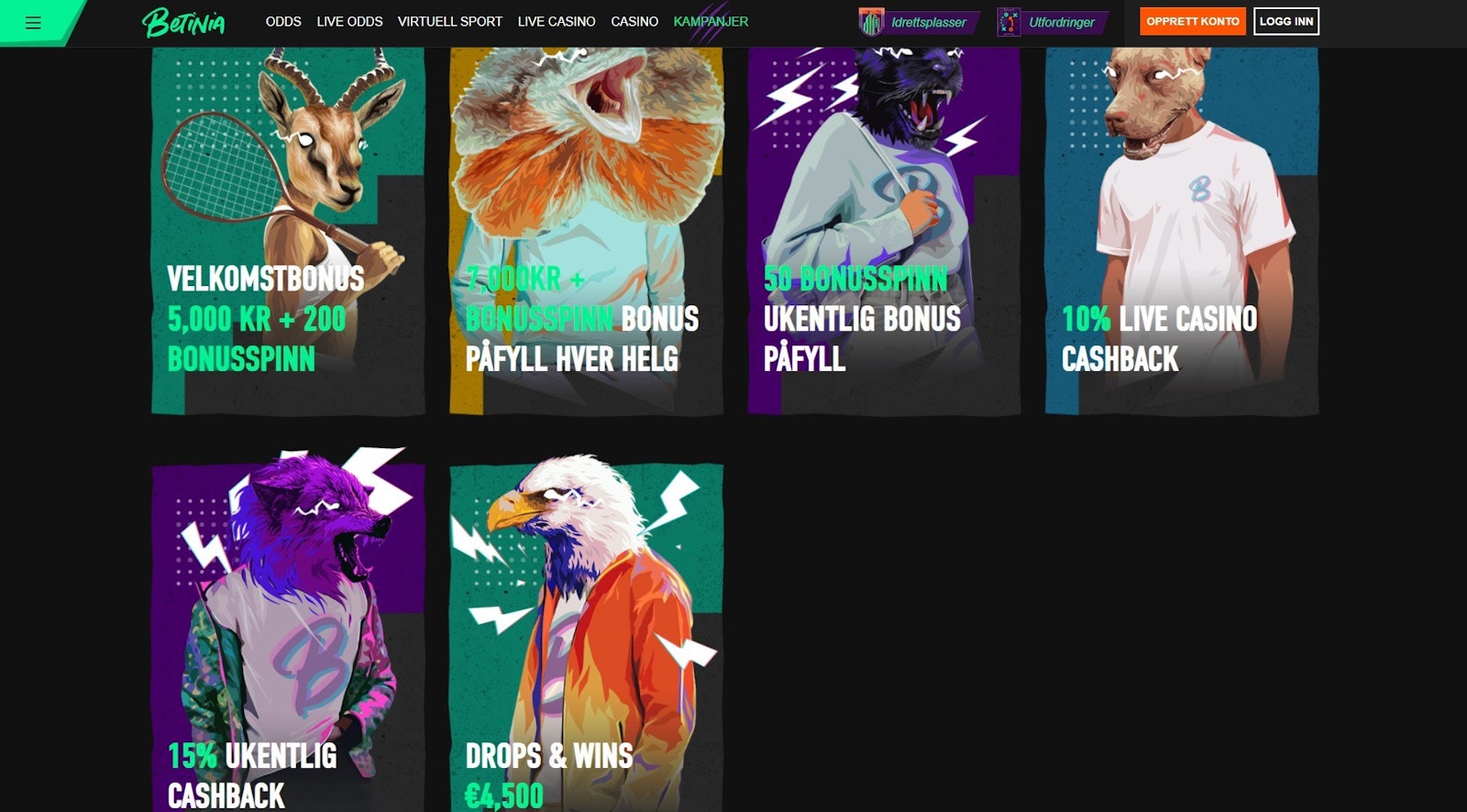Image resolution: width=1467 pixels, height=812 pixels.
Task: Open LIVE CASINO from top navigation
Action: coord(557,21)
